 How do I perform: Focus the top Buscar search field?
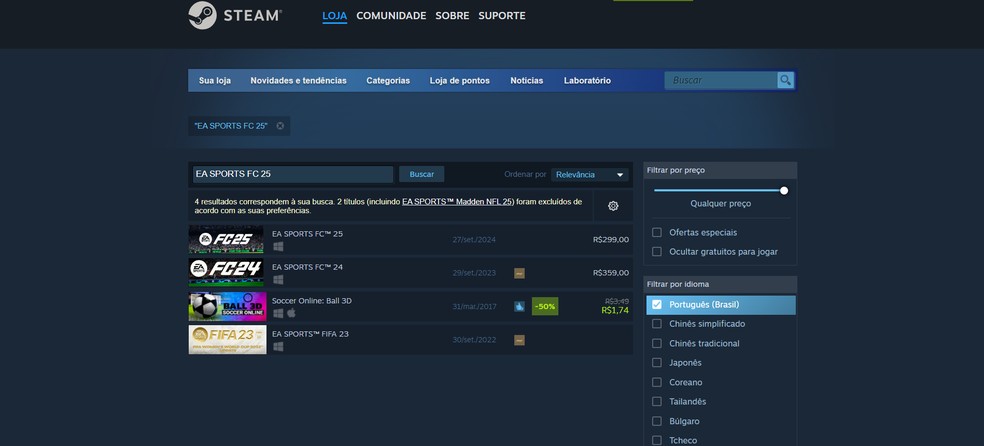pyautogui.click(x=720, y=80)
